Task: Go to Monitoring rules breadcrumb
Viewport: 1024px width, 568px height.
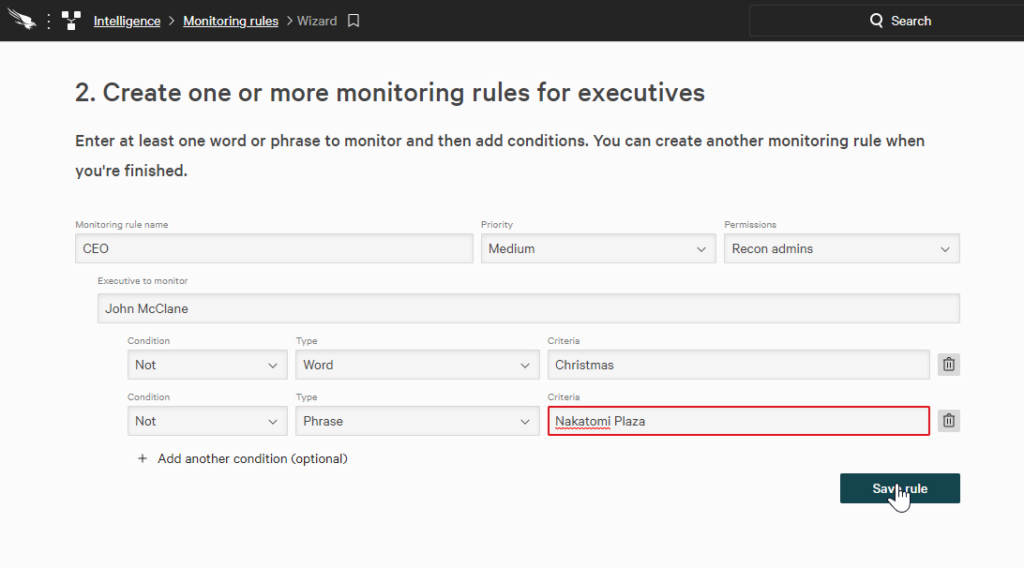Action: [231, 21]
